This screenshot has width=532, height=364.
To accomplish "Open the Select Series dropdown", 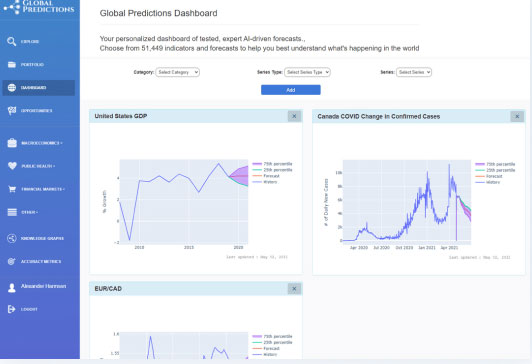I will click(414, 72).
